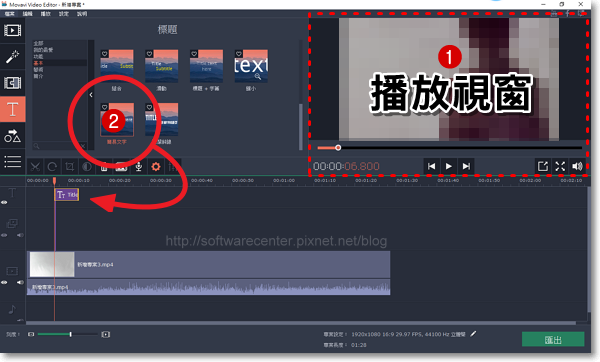The height and width of the screenshot is (362, 600).
Task: Select the audio waveform clip on timeline
Action: click(209, 287)
